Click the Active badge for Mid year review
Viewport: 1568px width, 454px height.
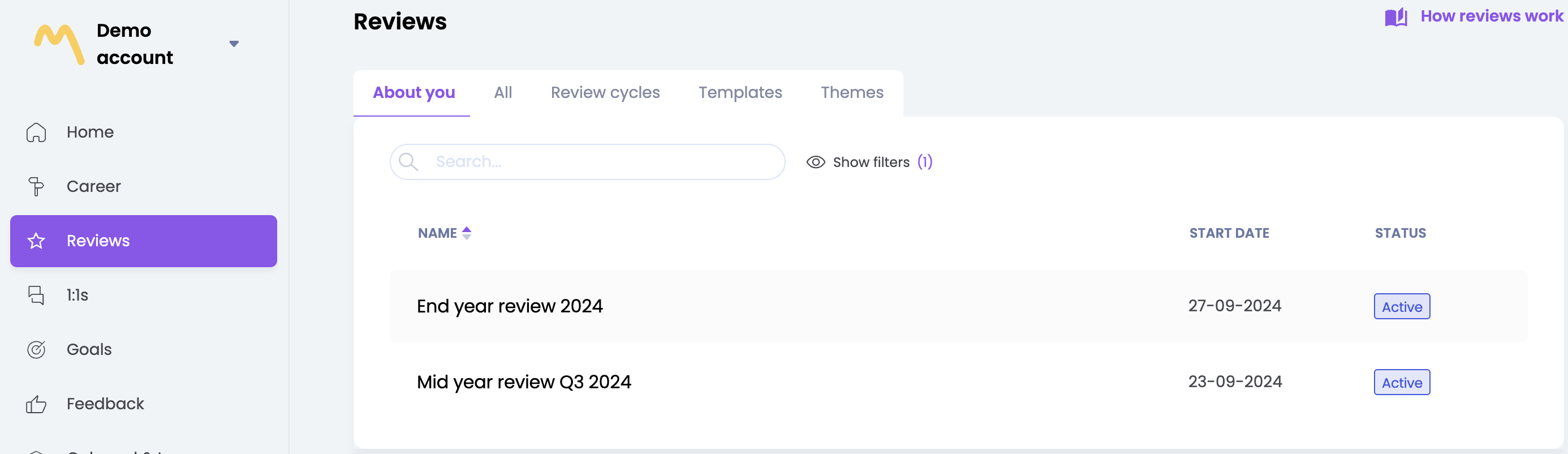point(1401,383)
